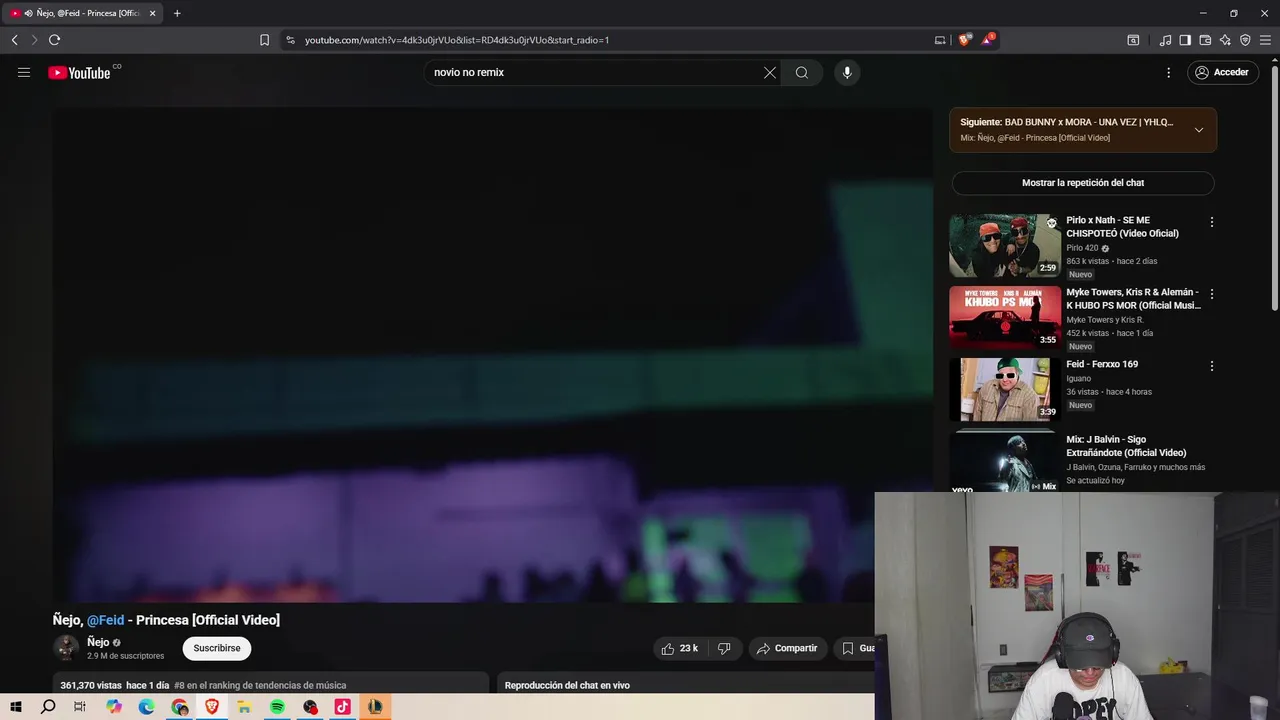Open the Ñejo channel name link

pyautogui.click(x=98, y=642)
